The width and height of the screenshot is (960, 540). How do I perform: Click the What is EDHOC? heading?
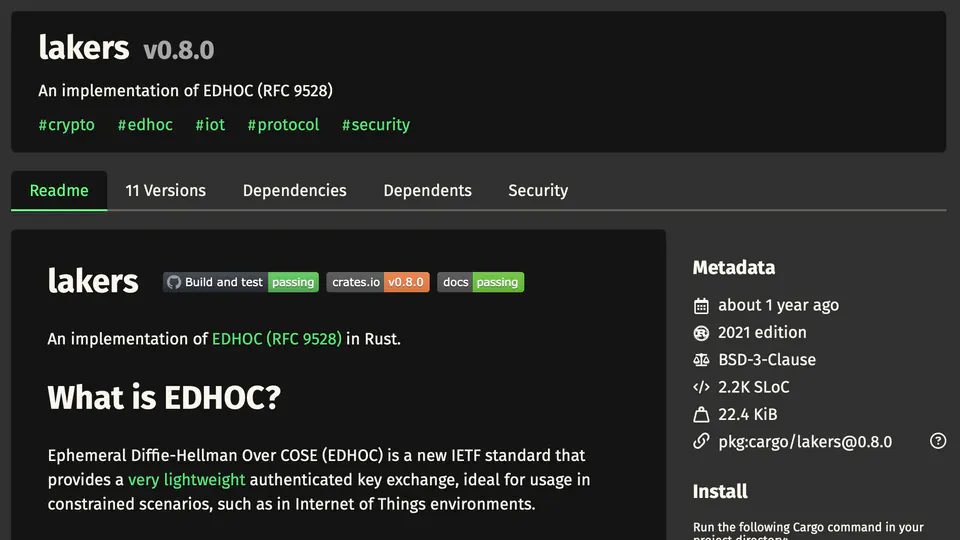164,397
